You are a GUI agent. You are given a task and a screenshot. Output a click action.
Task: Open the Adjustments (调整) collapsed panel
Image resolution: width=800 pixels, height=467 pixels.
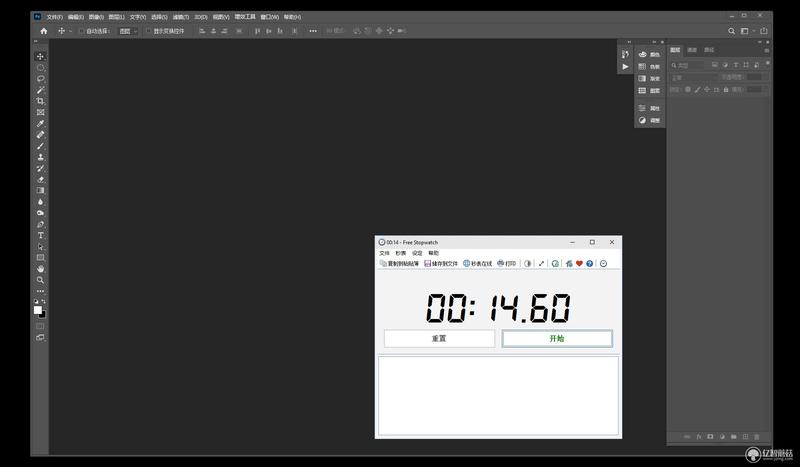click(x=649, y=120)
